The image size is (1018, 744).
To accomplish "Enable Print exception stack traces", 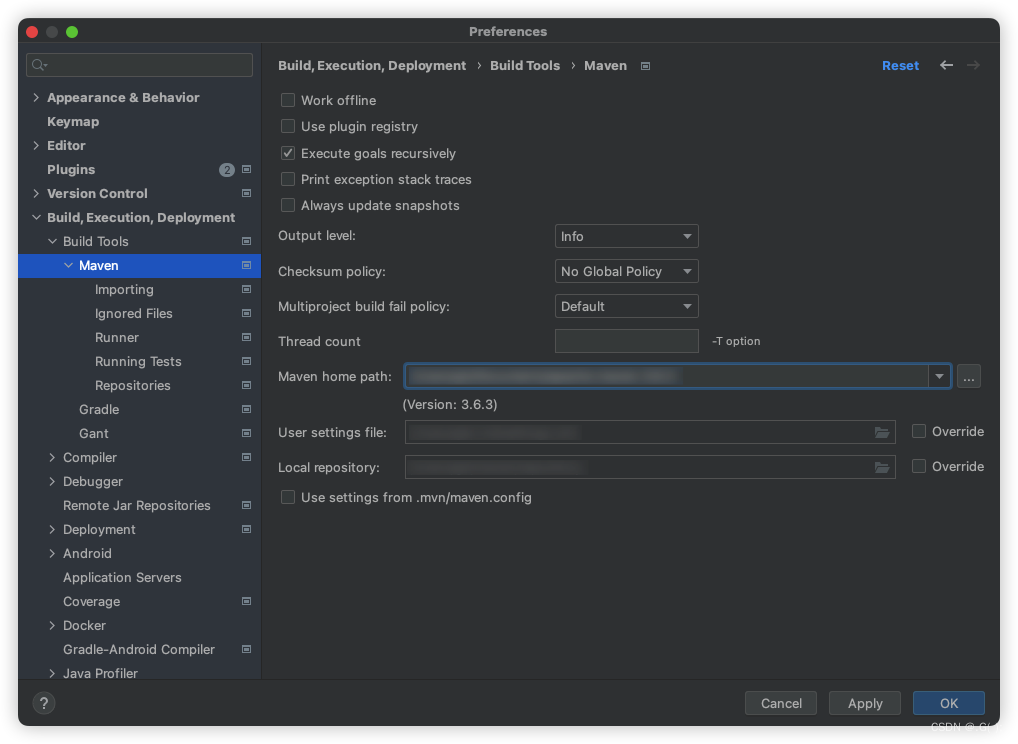I will pos(288,179).
